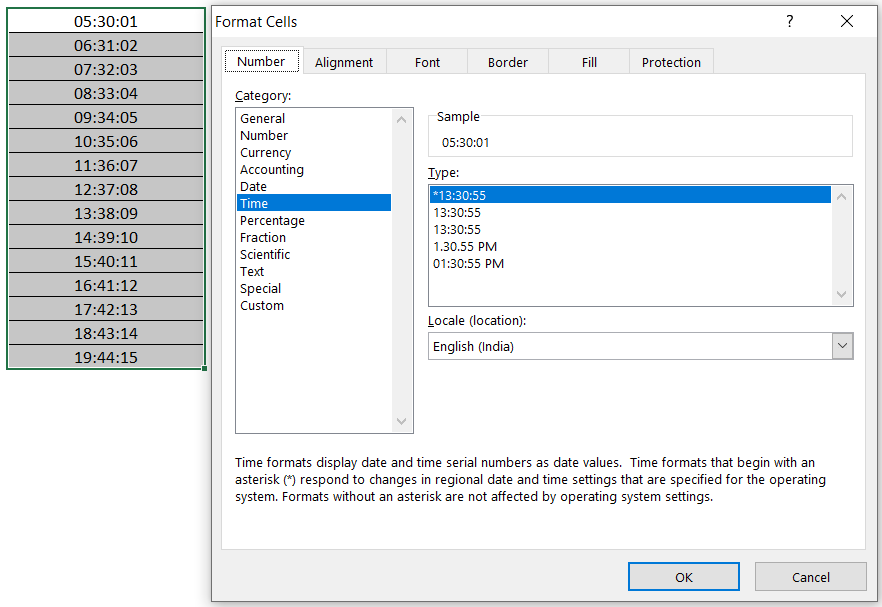This screenshot has width=882, height=607.
Task: Switch to the Font tab
Action: pos(426,61)
